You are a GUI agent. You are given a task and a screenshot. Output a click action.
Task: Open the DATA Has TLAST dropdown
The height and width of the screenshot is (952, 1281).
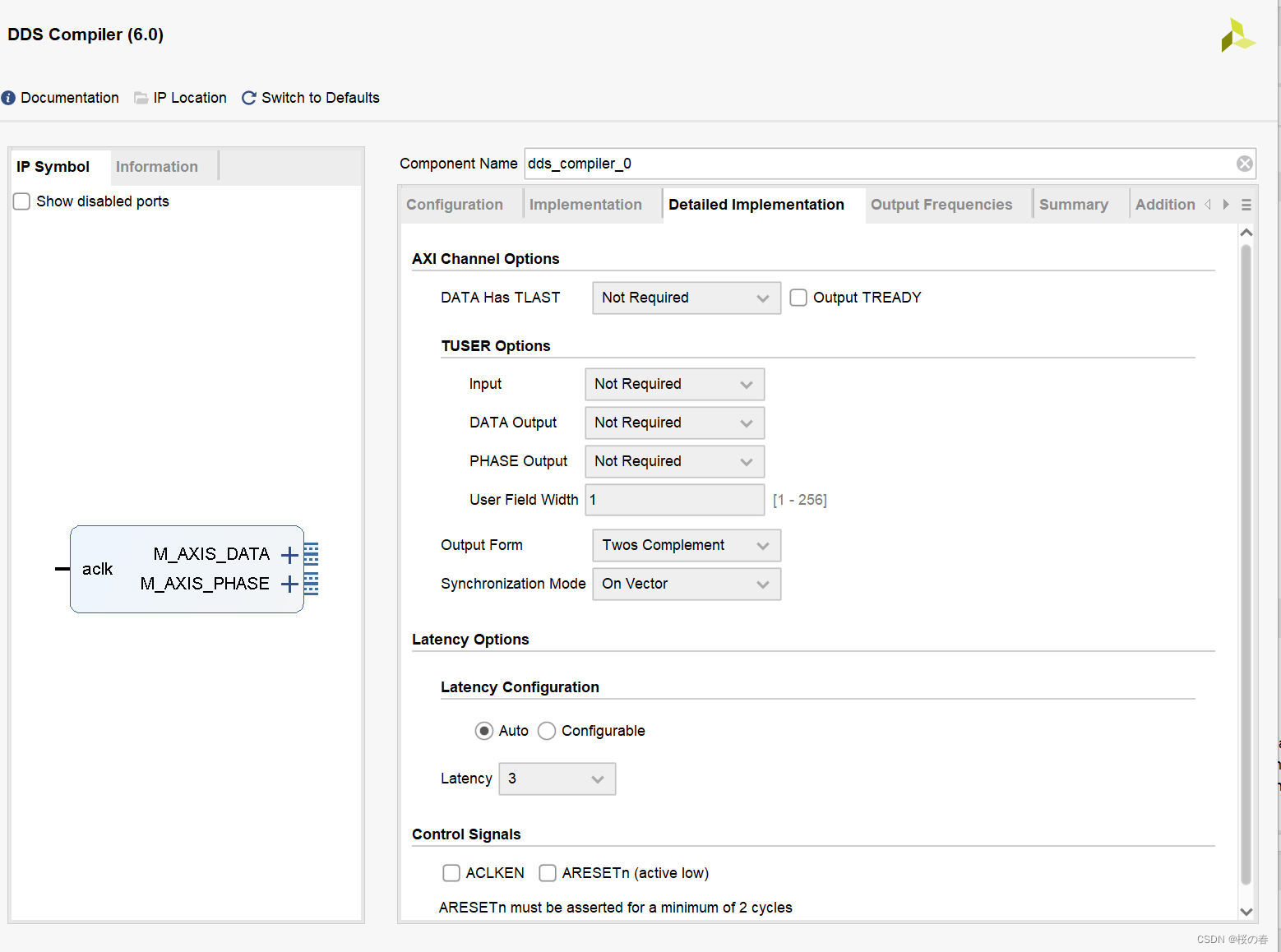point(687,298)
